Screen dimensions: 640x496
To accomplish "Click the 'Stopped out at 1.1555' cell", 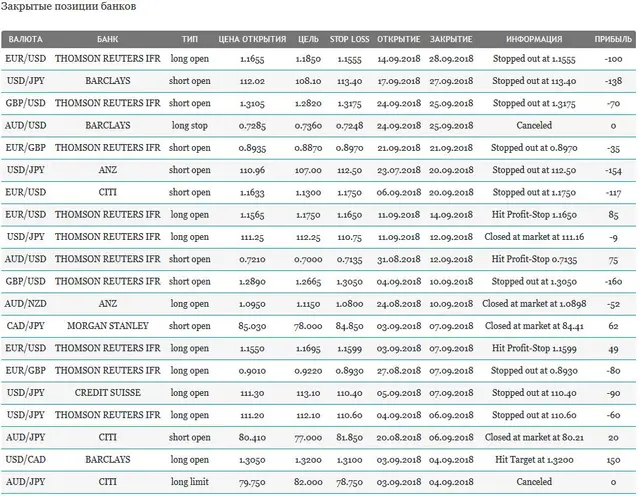I will point(534,59).
